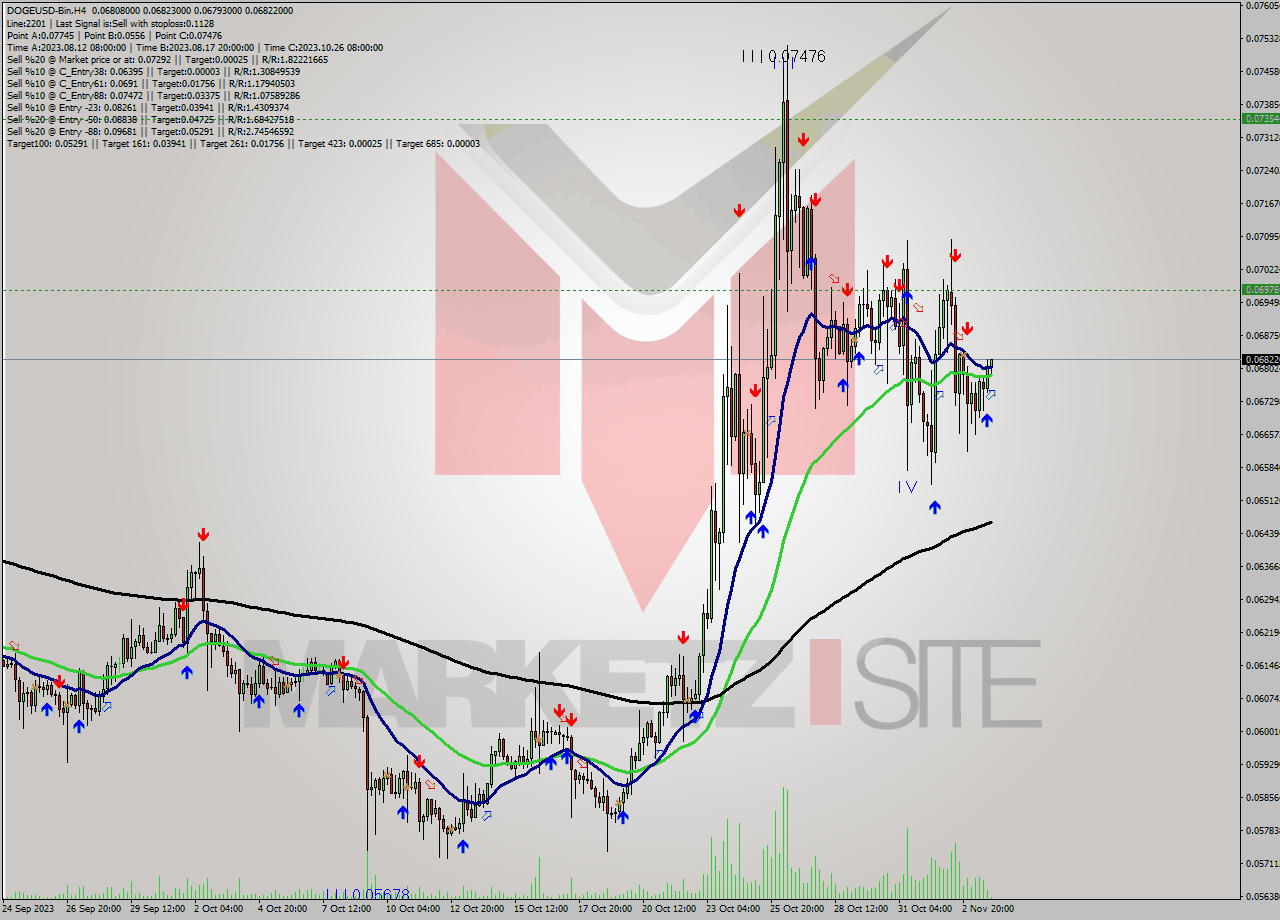Click the 0.05711 price axis label

coord(1261,863)
